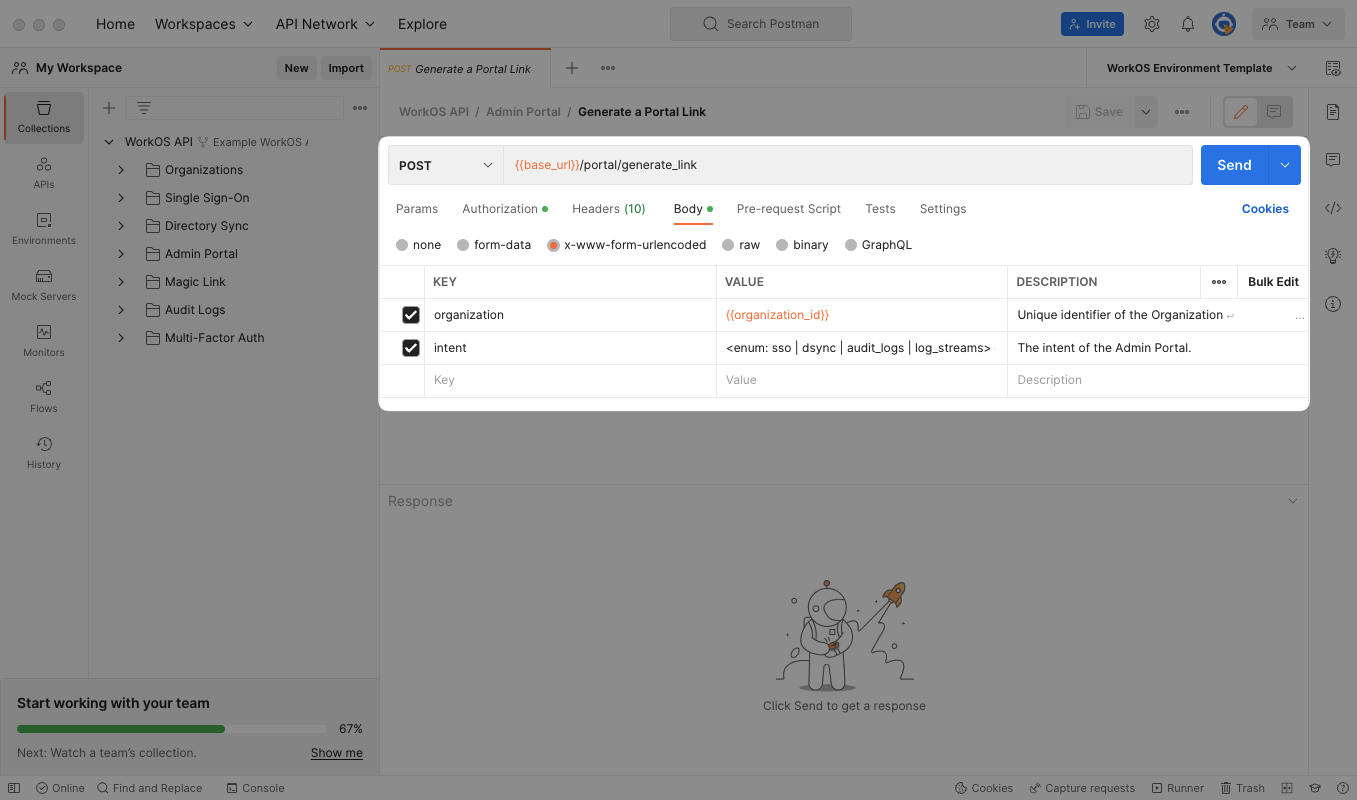This screenshot has width=1357, height=800.
Task: Open the documentation icon in right sidebar
Action: [x=1332, y=112]
